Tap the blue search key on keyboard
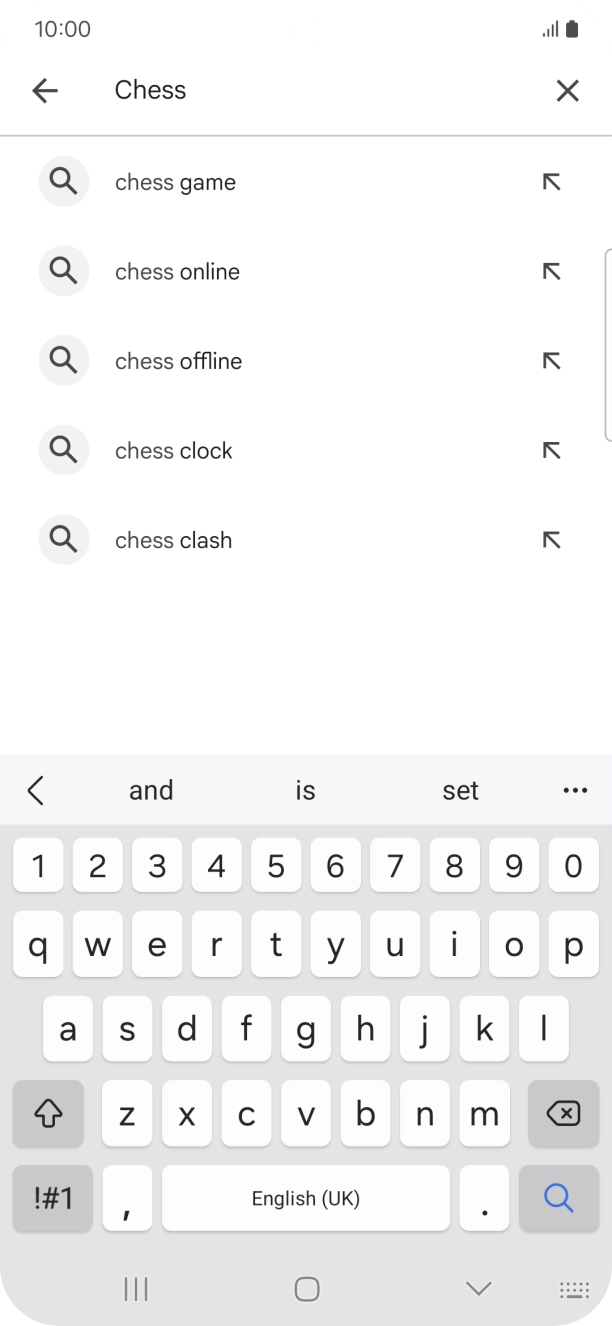This screenshot has height=1326, width=612. (558, 1198)
